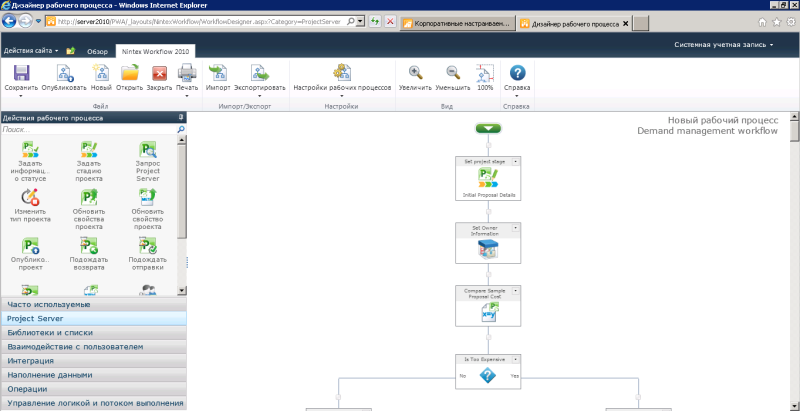
Task: Click the Set project stage action icon
Action: pos(488,178)
